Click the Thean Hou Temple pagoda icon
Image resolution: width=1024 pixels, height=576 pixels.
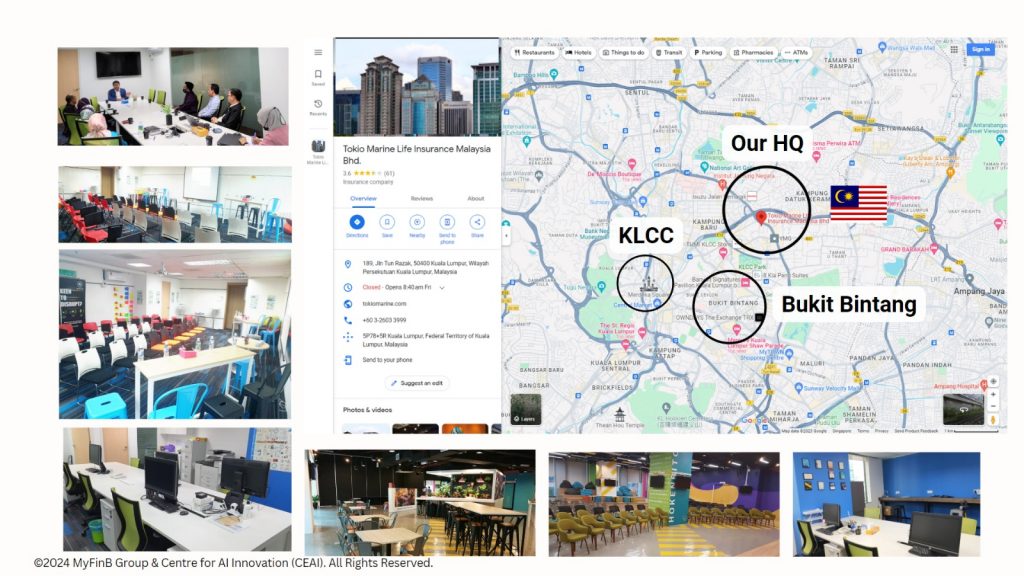click(x=620, y=414)
